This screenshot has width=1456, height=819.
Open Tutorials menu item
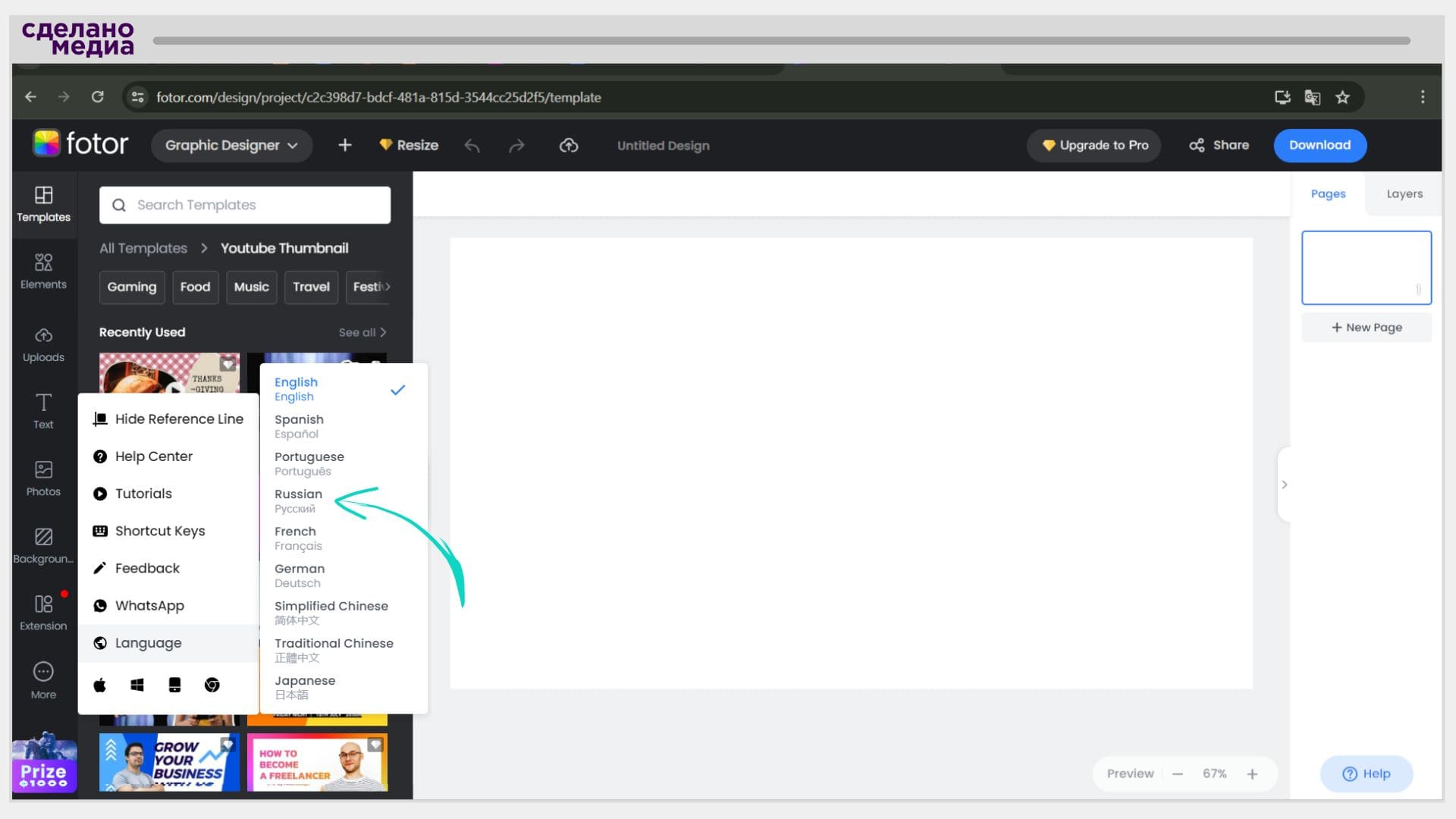click(168, 494)
